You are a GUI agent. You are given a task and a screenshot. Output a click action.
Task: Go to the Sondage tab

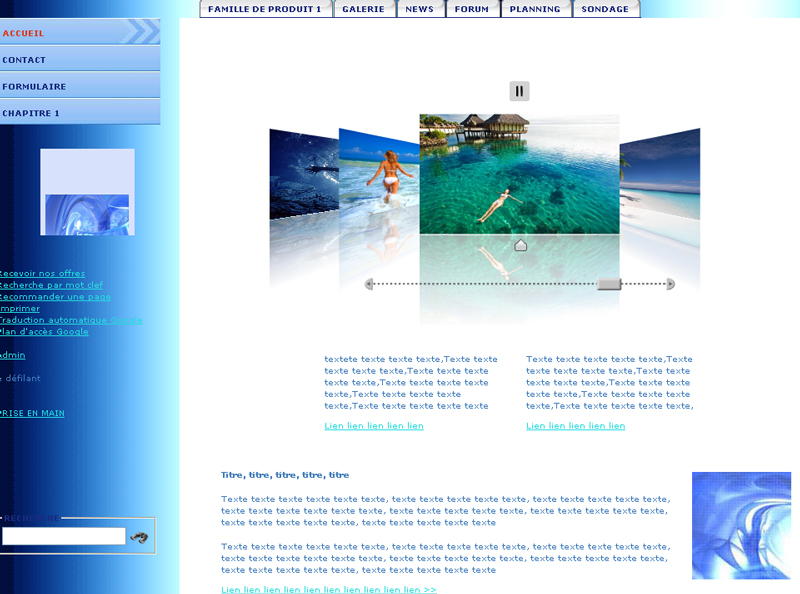coord(605,9)
